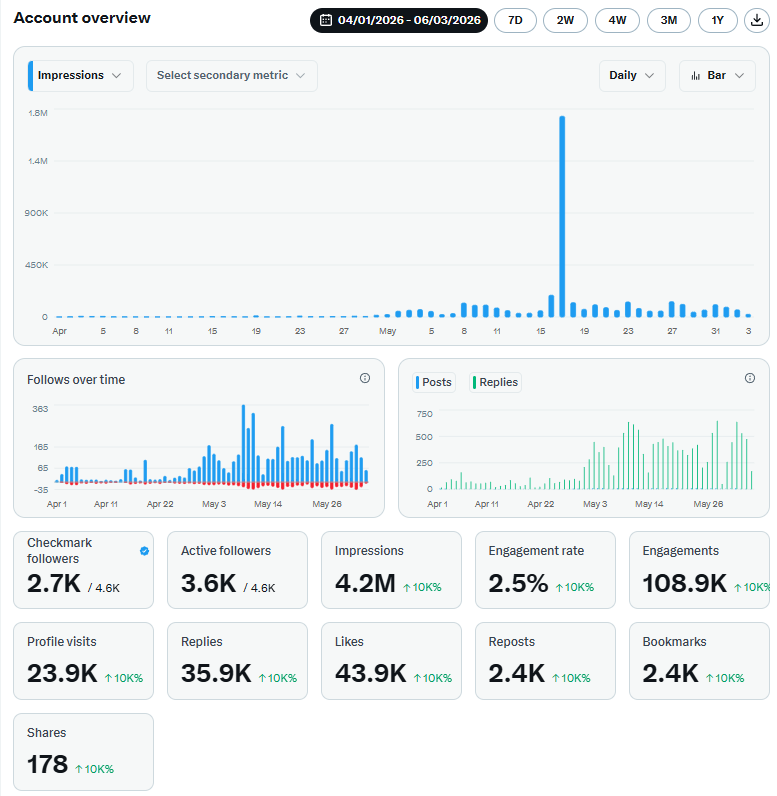777x796 pixels.
Task: Open the Select secondary metric dropdown
Action: pyautogui.click(x=232, y=76)
